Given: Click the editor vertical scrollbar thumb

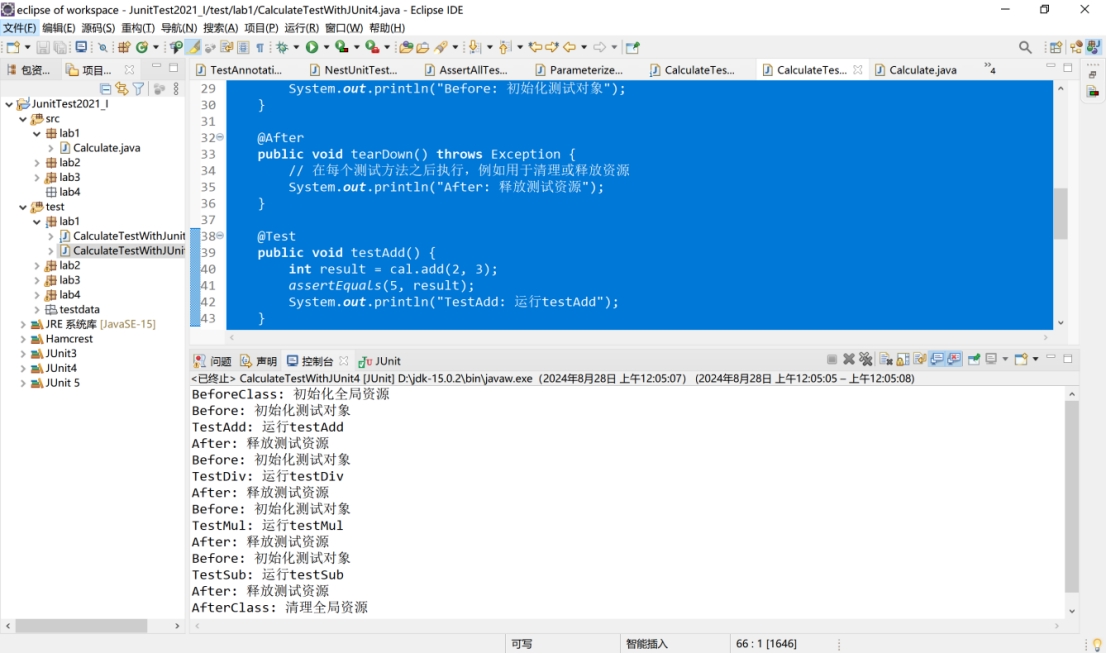Looking at the screenshot, I should pyautogui.click(x=1060, y=214).
